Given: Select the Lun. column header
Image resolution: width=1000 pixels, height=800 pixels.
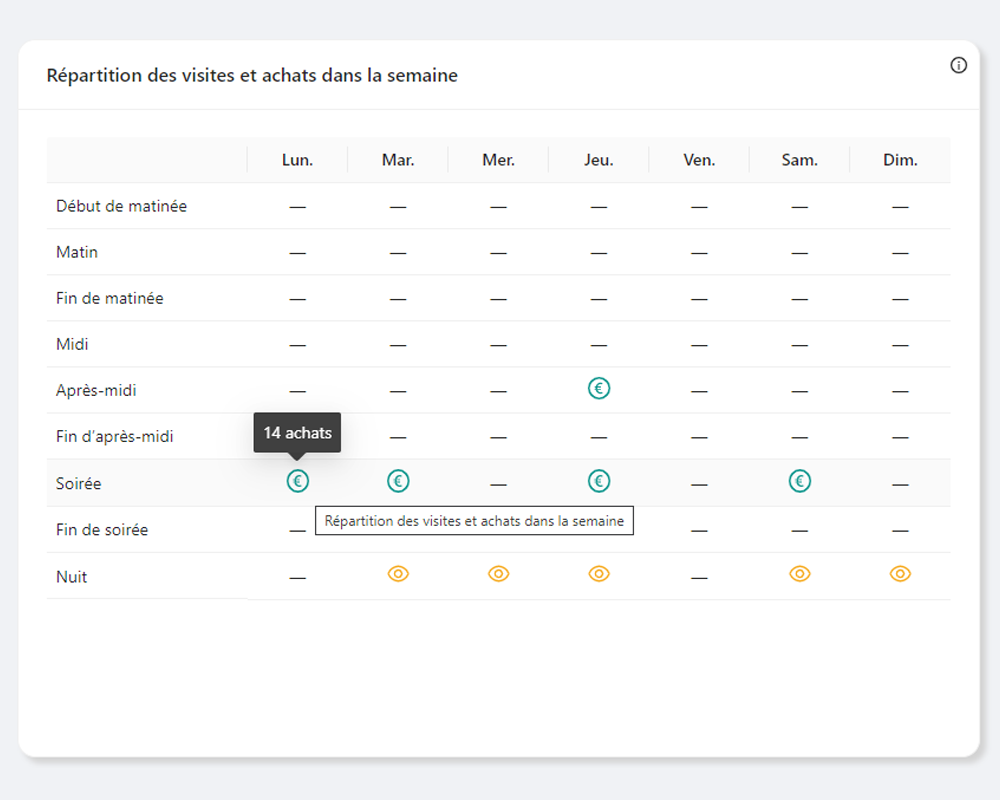Looking at the screenshot, I should [x=297, y=159].
